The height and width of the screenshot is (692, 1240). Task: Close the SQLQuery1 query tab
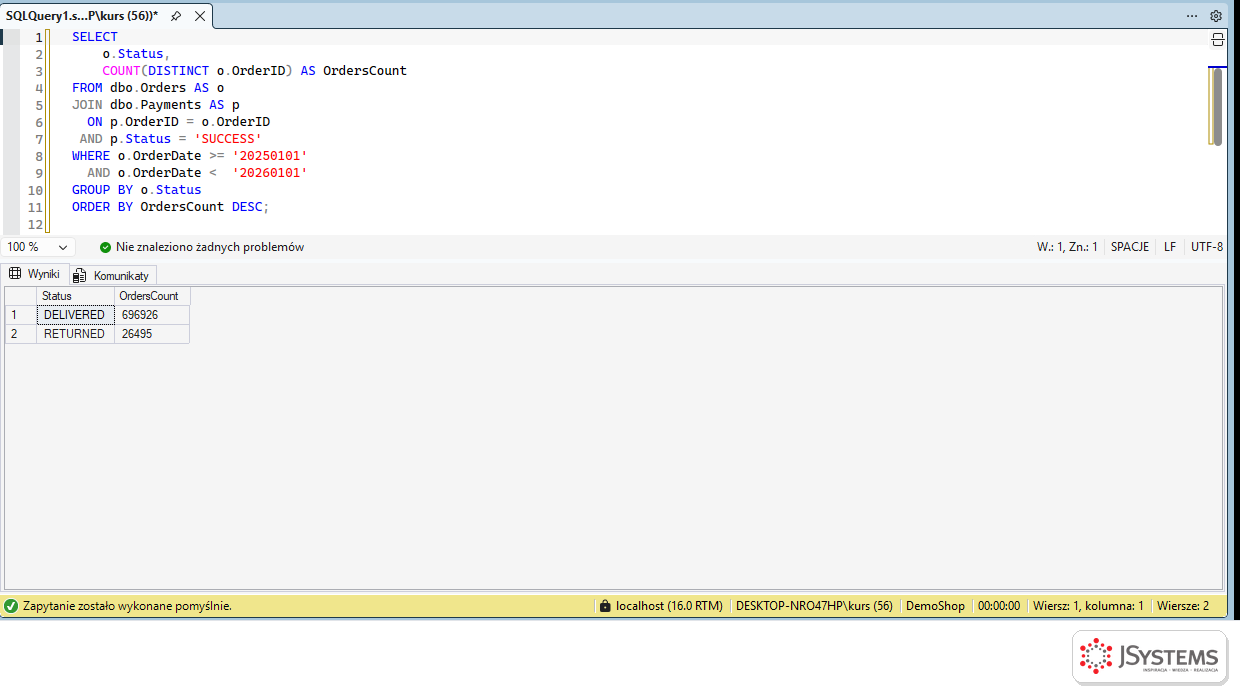[x=200, y=16]
